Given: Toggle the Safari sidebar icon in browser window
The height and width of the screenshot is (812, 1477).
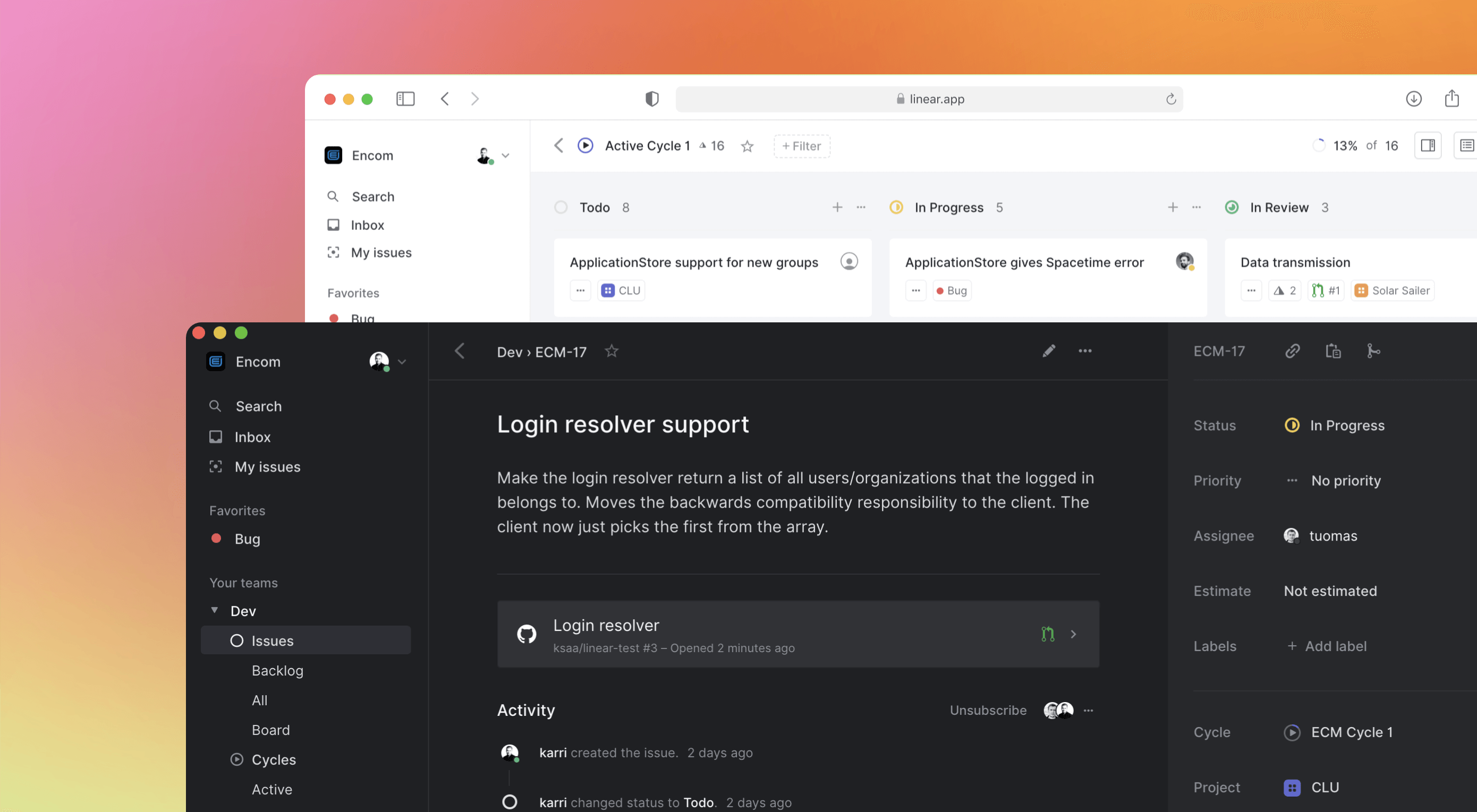Looking at the screenshot, I should [x=405, y=99].
